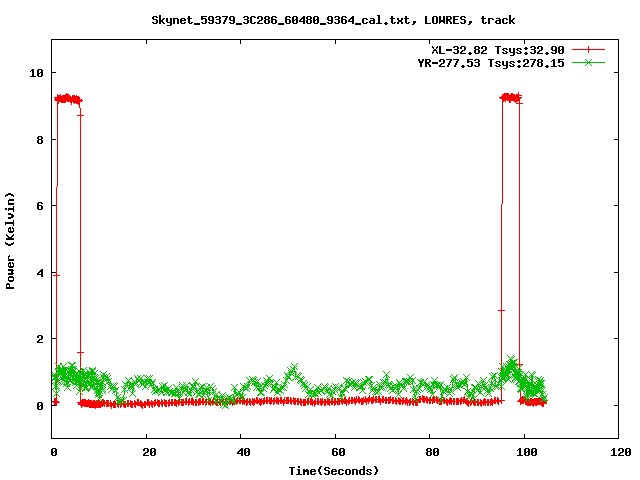
Task: Click the x-axis tick label 80
Action: [x=432, y=452]
